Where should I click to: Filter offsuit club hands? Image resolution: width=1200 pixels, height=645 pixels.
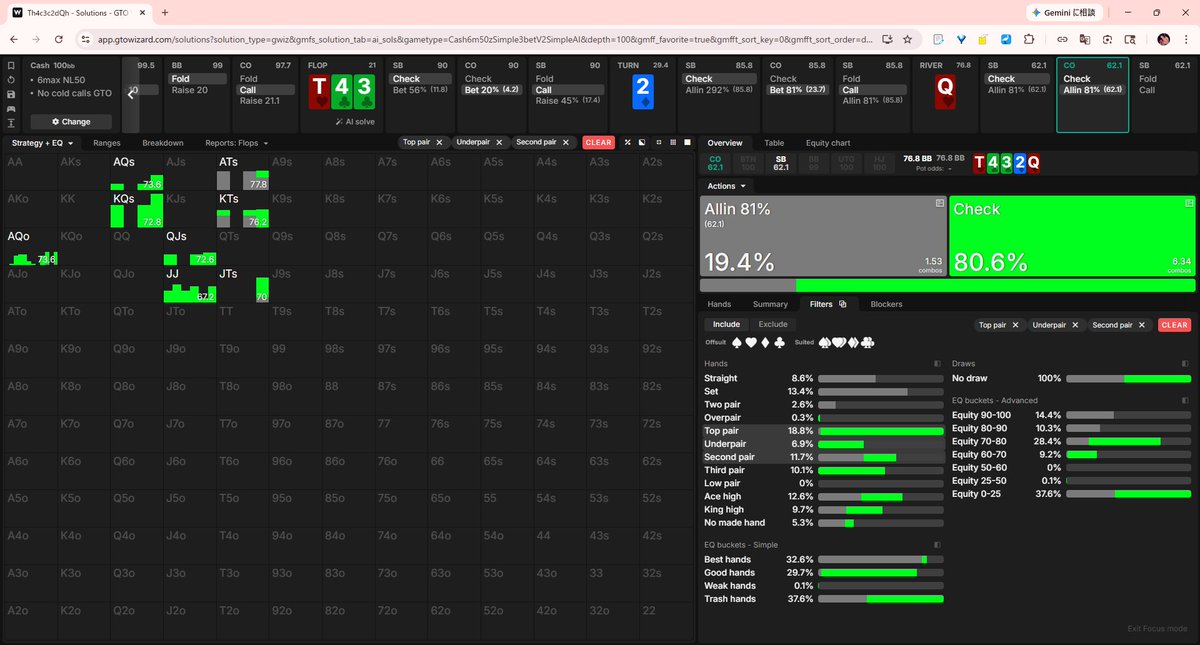pyautogui.click(x=780, y=342)
